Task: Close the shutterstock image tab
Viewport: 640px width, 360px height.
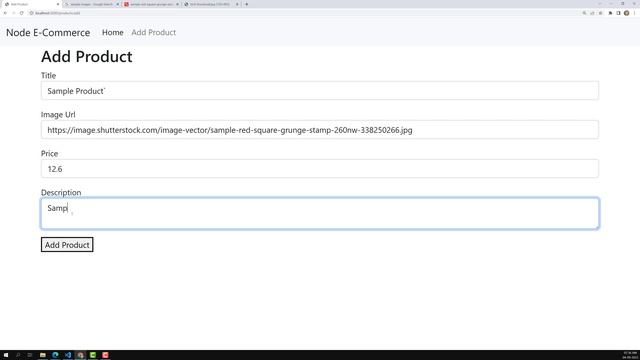Action: pos(177,4)
